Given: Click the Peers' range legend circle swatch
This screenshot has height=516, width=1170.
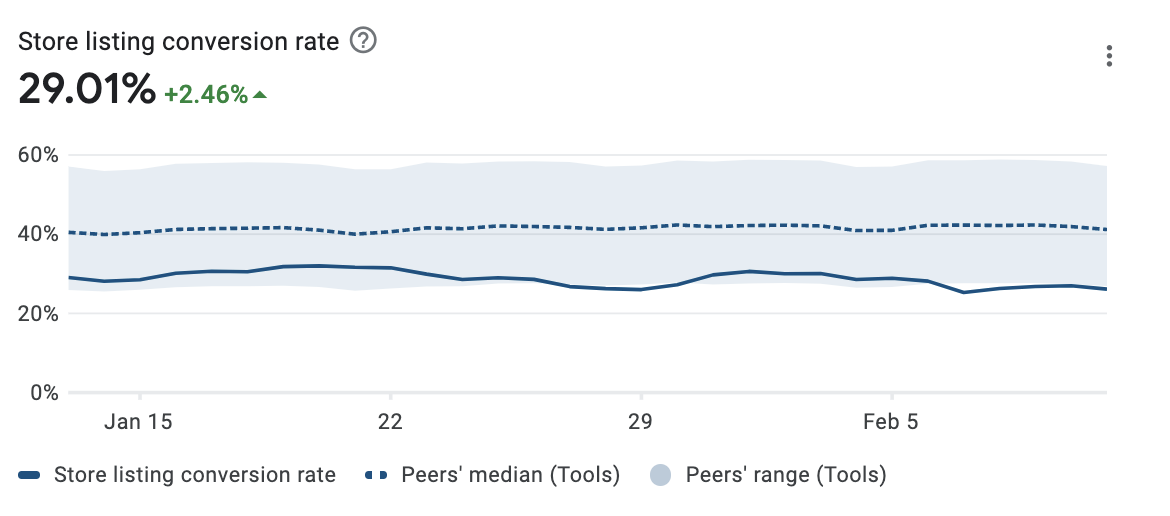Looking at the screenshot, I should point(660,475).
